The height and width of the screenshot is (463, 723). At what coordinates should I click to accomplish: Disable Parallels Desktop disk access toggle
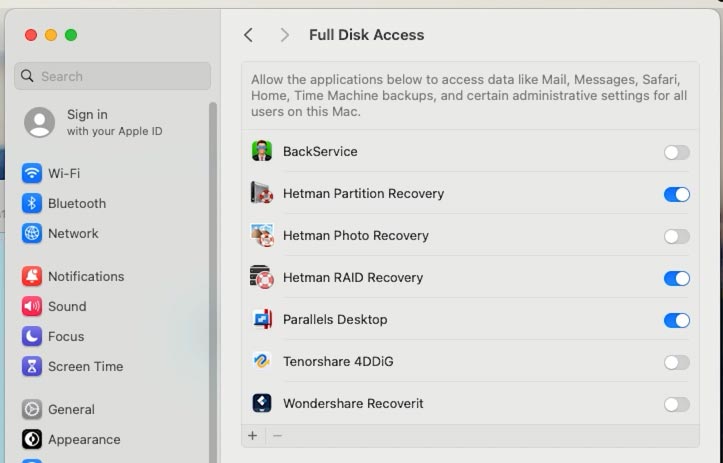[x=676, y=320]
